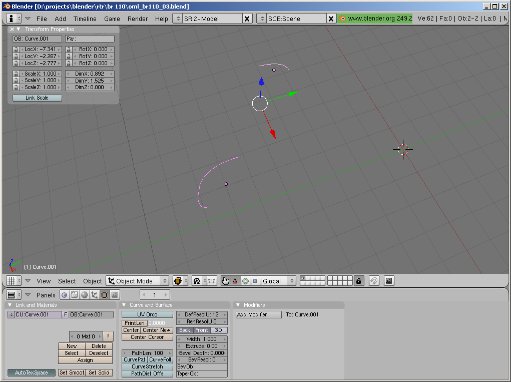The height and width of the screenshot is (382, 511).
Task: Toggle the LocX lock icon
Action: point(16,49)
